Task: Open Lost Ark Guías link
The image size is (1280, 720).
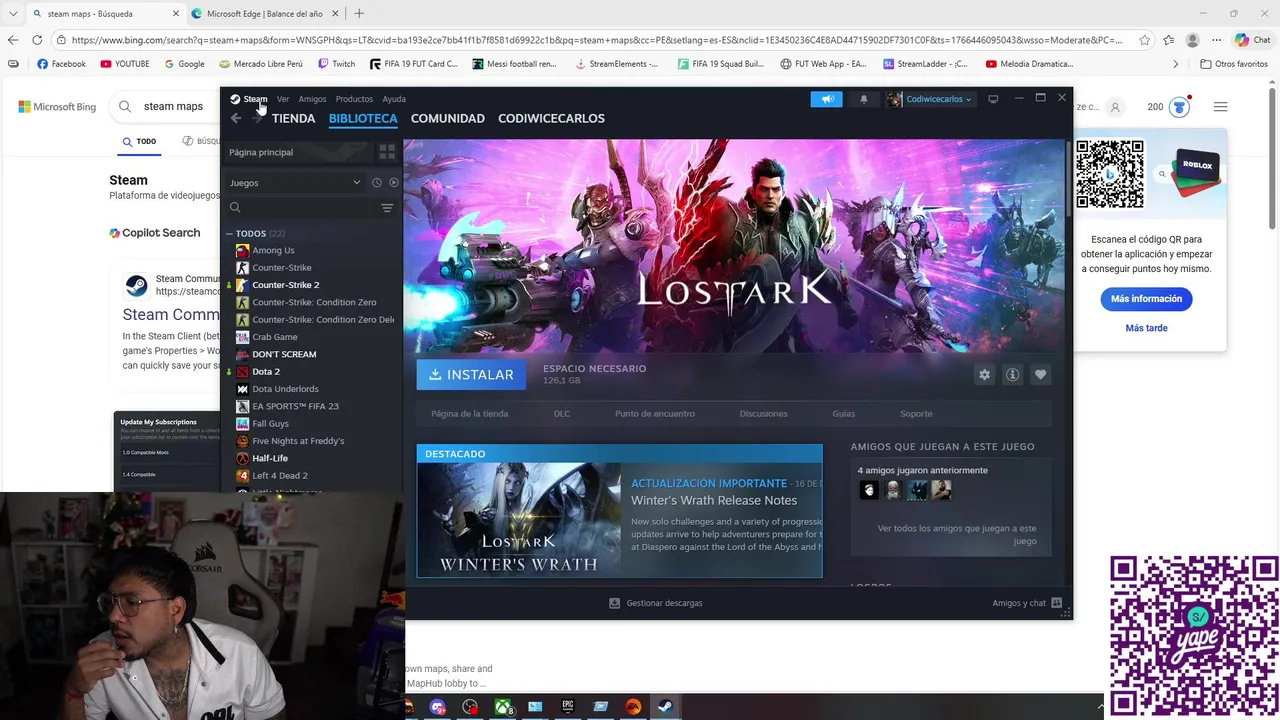Action: (x=843, y=413)
